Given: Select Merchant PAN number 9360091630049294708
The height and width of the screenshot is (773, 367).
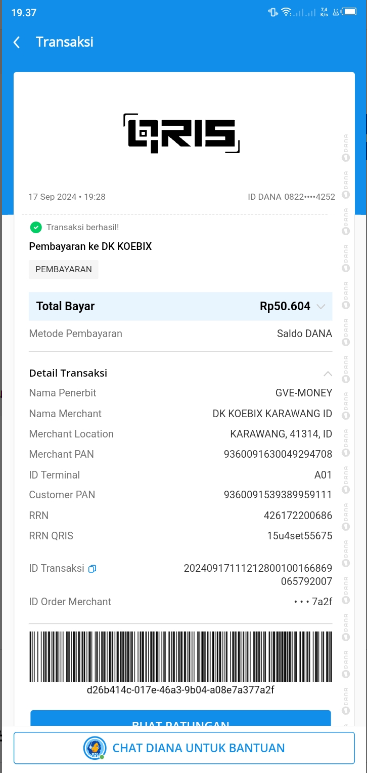Looking at the screenshot, I should tap(278, 455).
